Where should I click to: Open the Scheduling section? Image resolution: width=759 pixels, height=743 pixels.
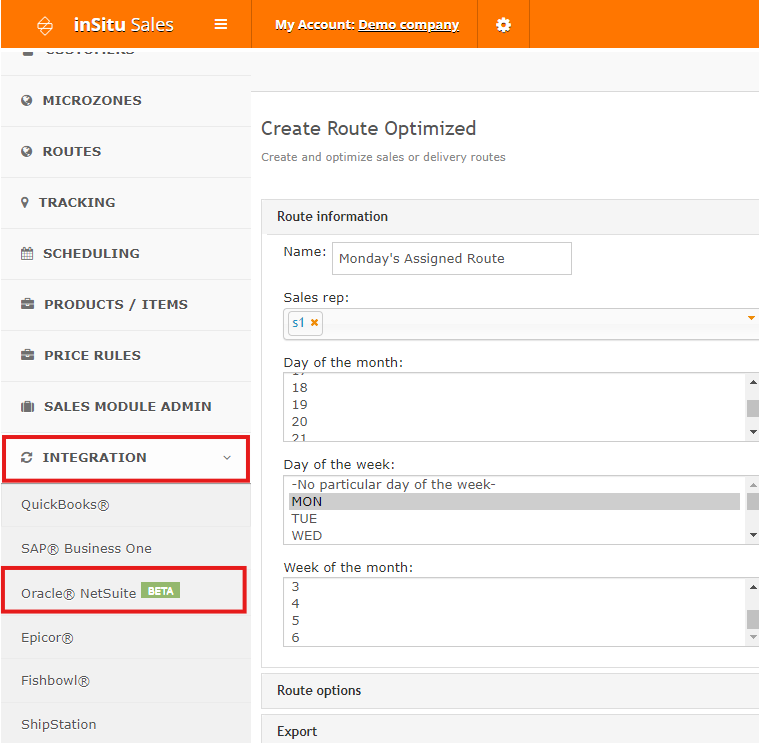point(126,253)
